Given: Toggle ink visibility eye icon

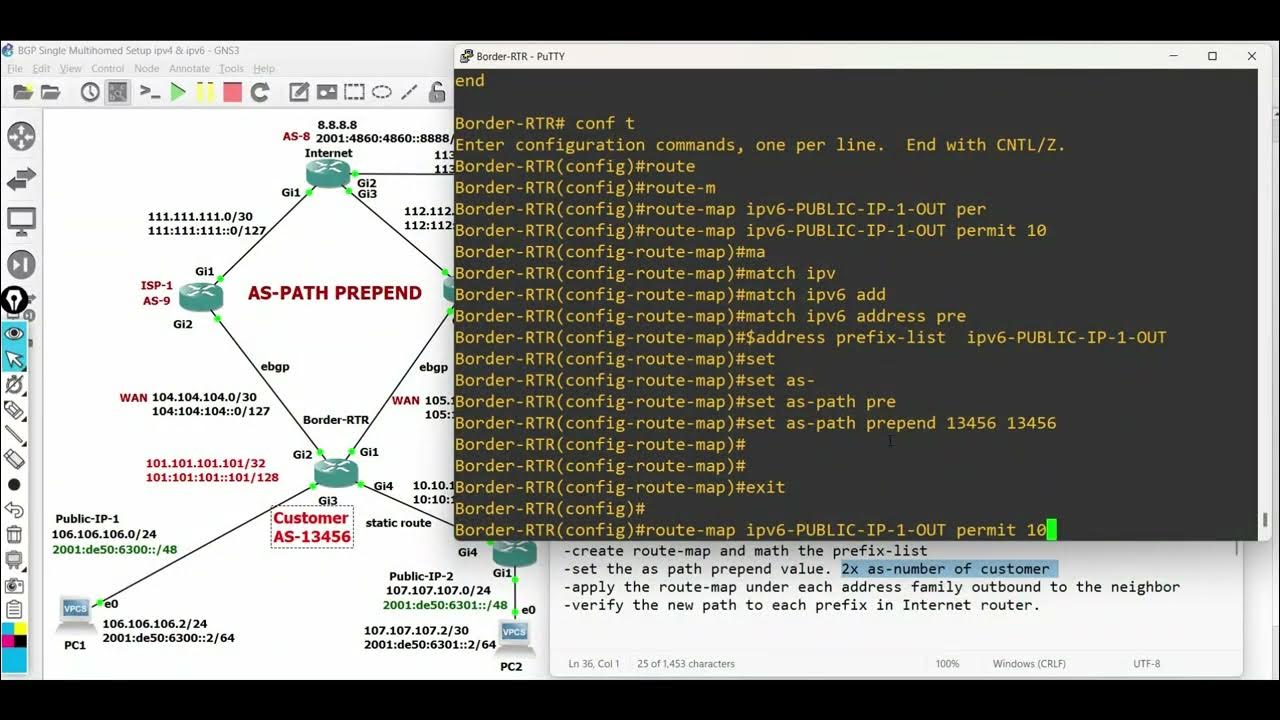Looking at the screenshot, I should click(x=14, y=333).
